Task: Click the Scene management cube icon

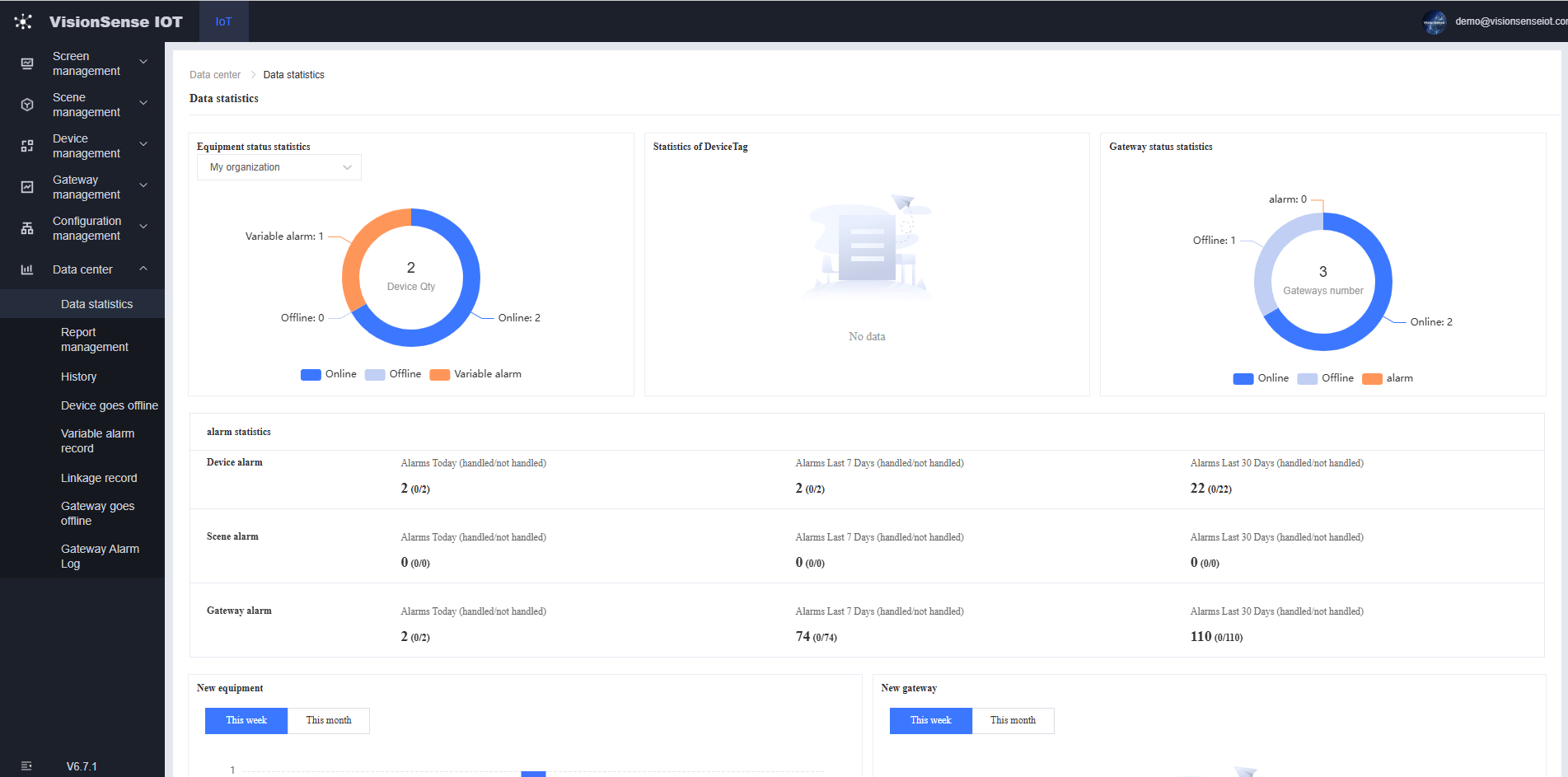Action: [x=27, y=105]
